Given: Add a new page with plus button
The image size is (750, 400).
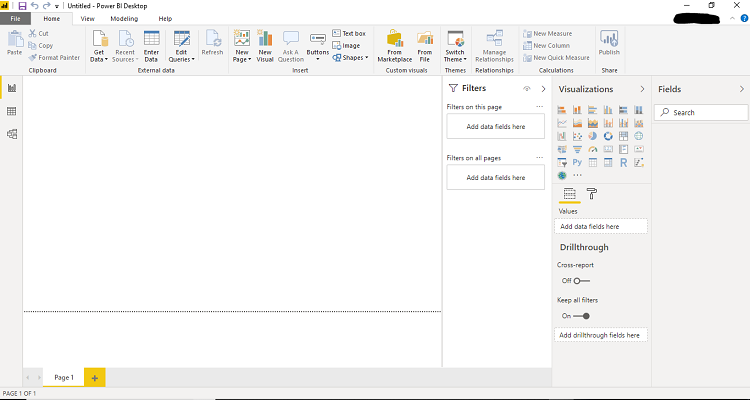Looking at the screenshot, I should coord(95,378).
